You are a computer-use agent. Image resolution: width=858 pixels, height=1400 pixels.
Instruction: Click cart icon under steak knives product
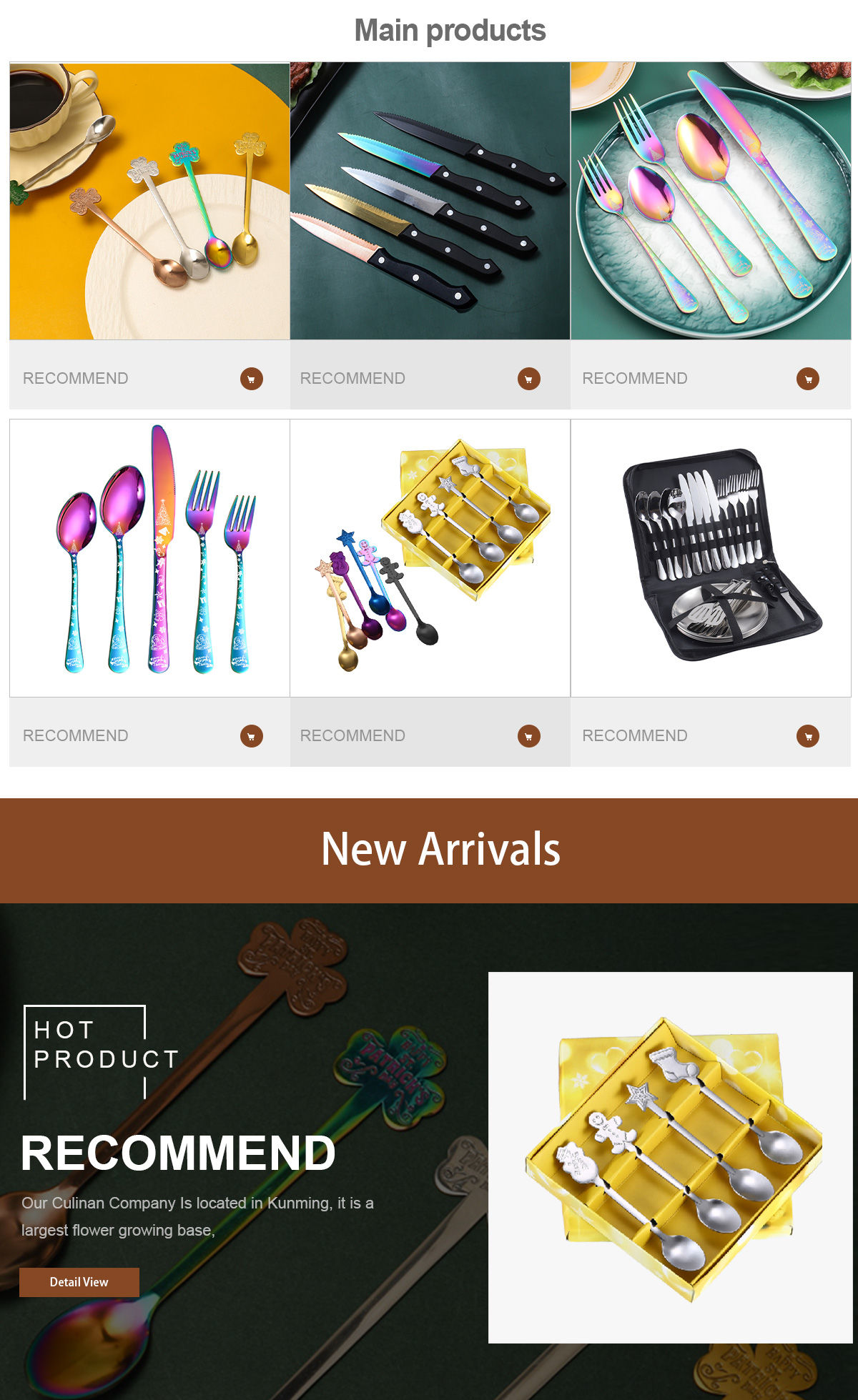[x=528, y=378]
